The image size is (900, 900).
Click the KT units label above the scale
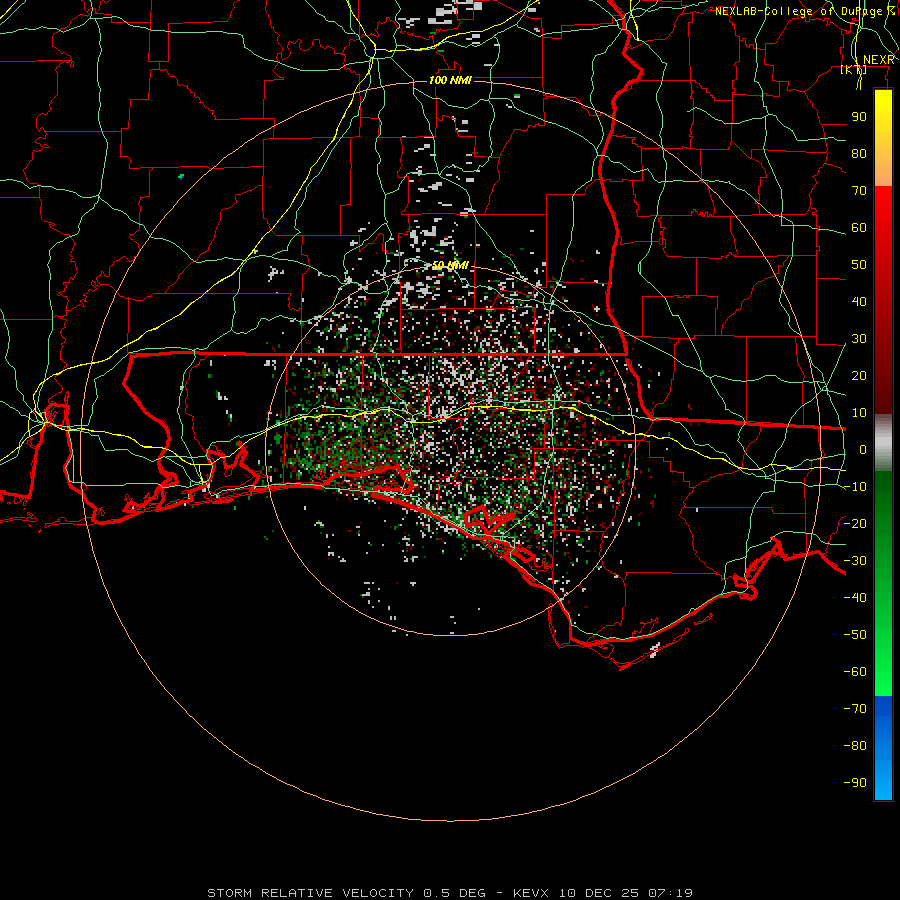point(854,70)
